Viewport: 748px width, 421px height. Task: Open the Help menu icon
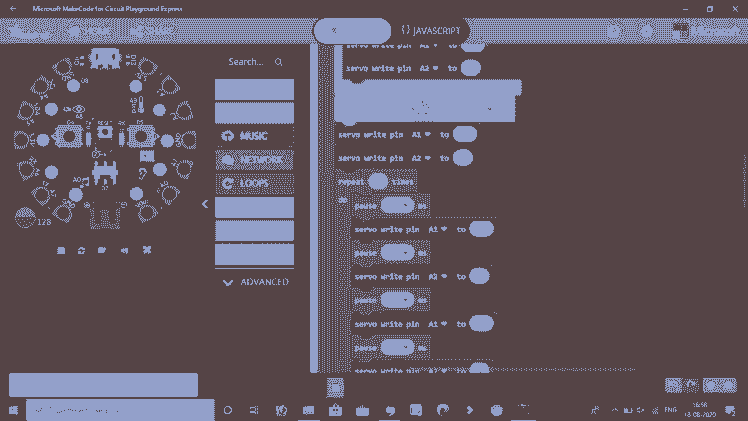(614, 31)
